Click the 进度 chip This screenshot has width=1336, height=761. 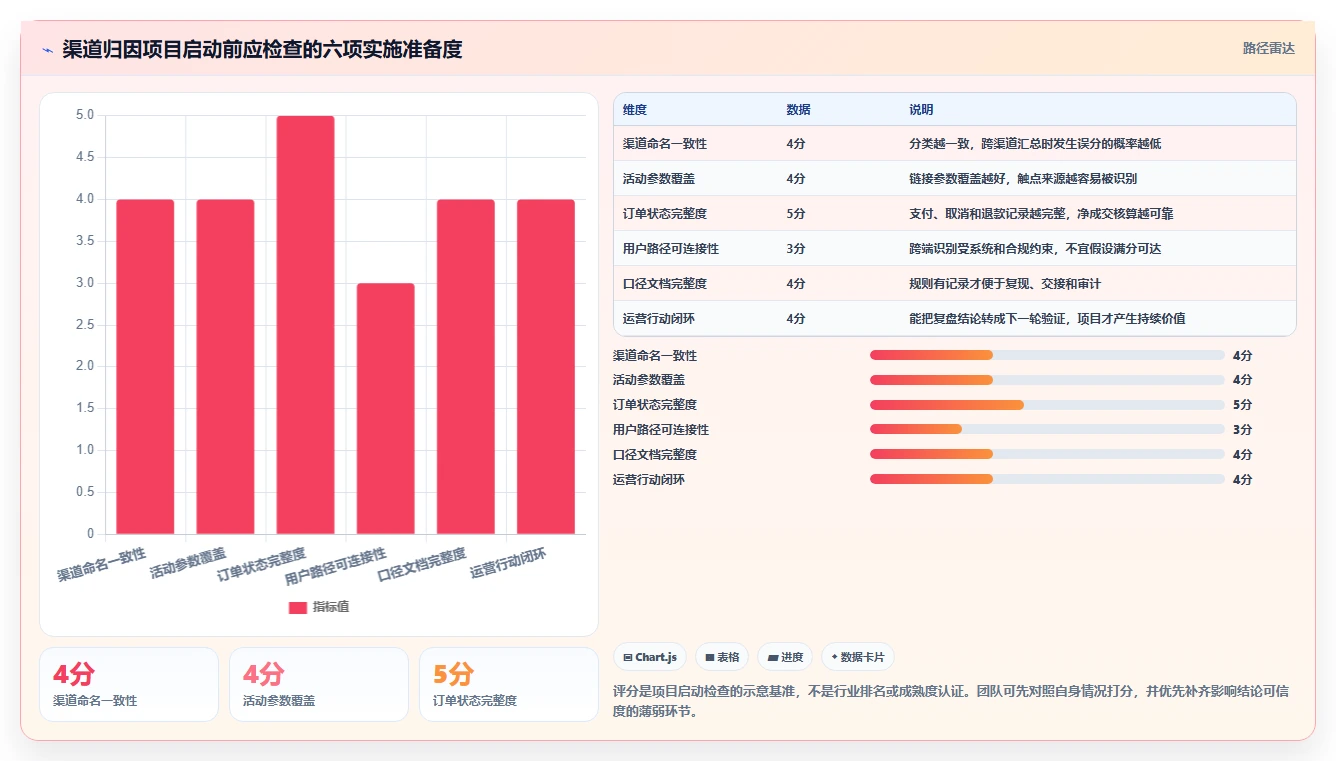point(785,657)
